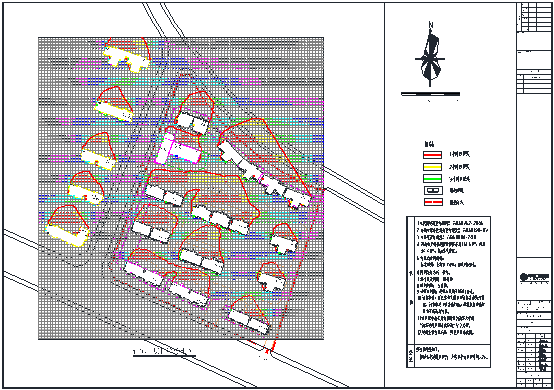
Task: Click the small remarks box under notes
Action: click(x=449, y=356)
